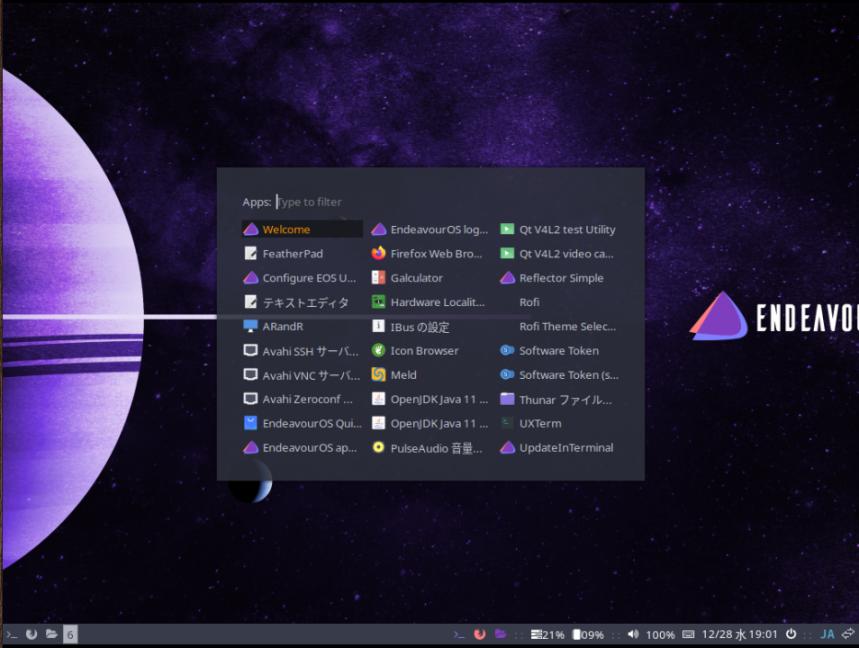859x648 pixels.
Task: Open the power menu icon
Action: (791, 634)
